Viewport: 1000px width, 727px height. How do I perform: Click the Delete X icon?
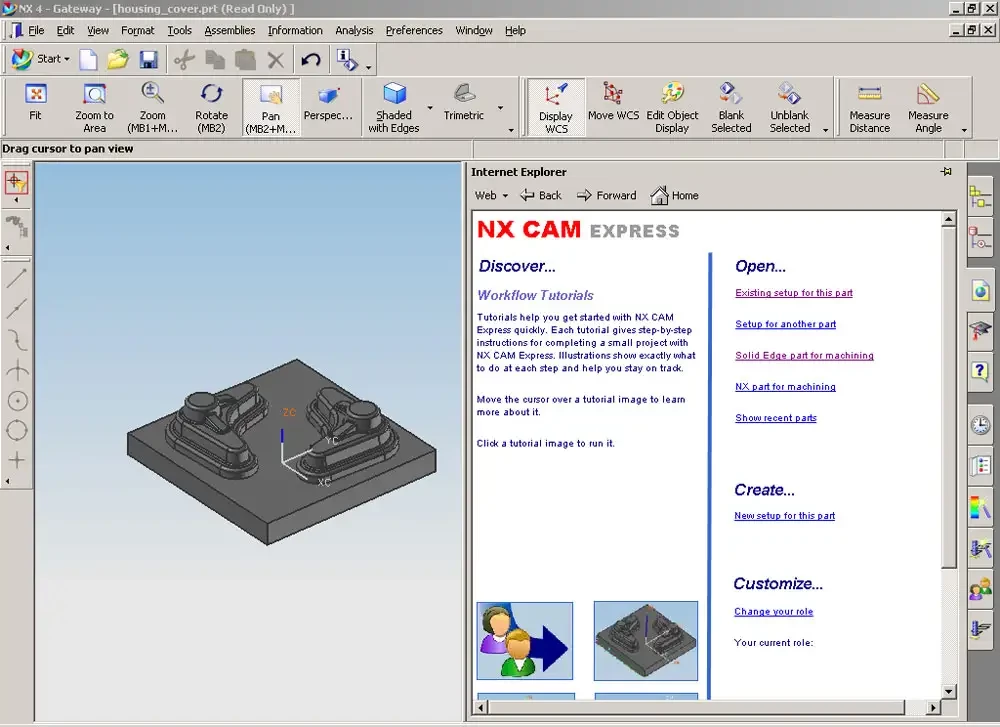(276, 60)
